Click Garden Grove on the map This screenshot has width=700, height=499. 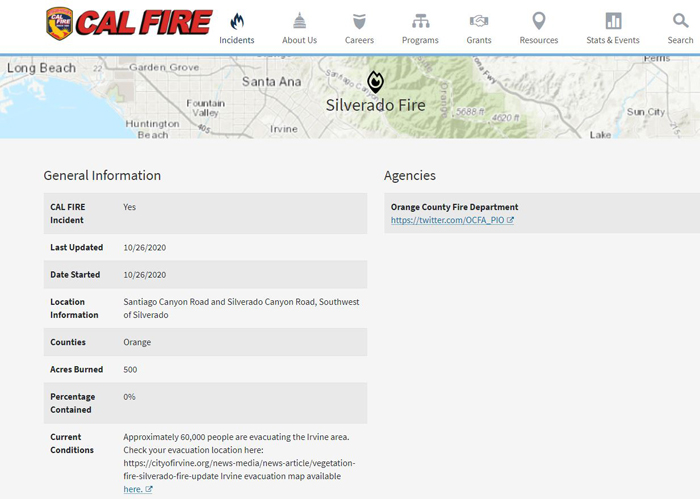pyautogui.click(x=164, y=67)
